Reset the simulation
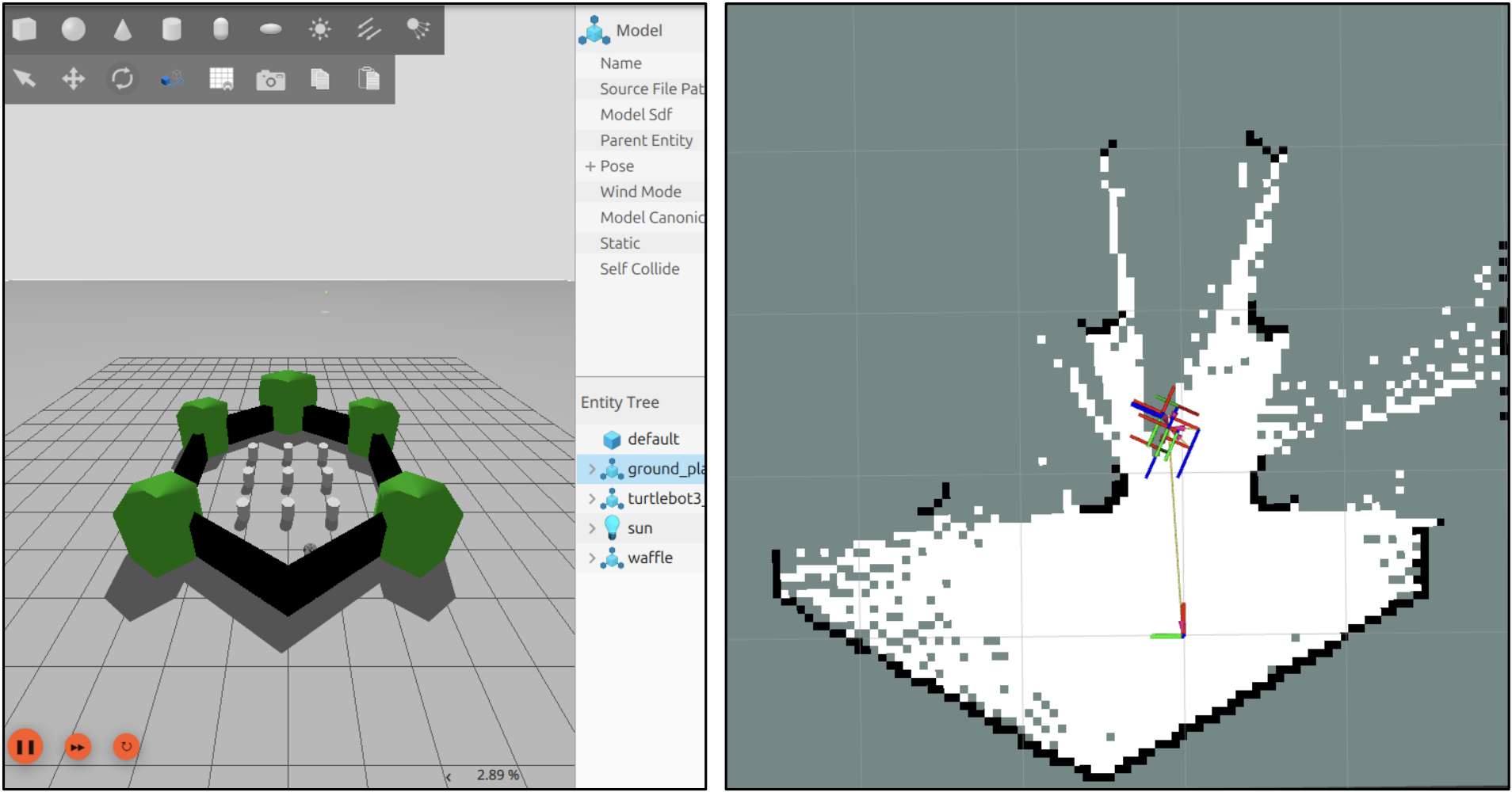Screen dimensions: 1512x792 126,746
